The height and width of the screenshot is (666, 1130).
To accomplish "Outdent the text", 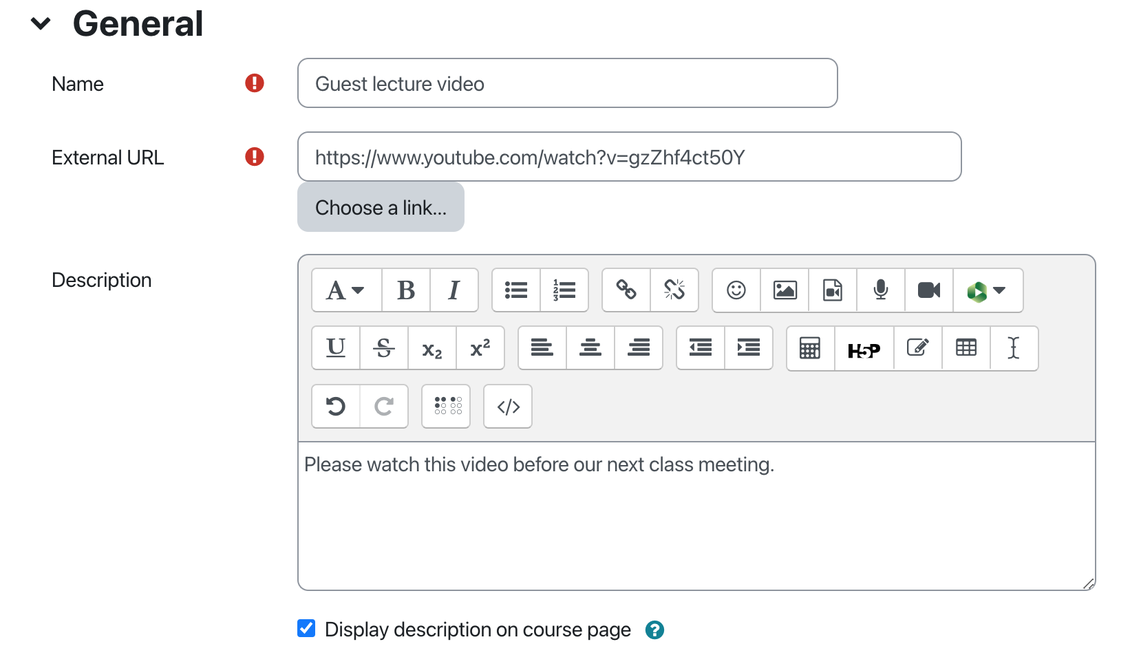I will coord(700,348).
